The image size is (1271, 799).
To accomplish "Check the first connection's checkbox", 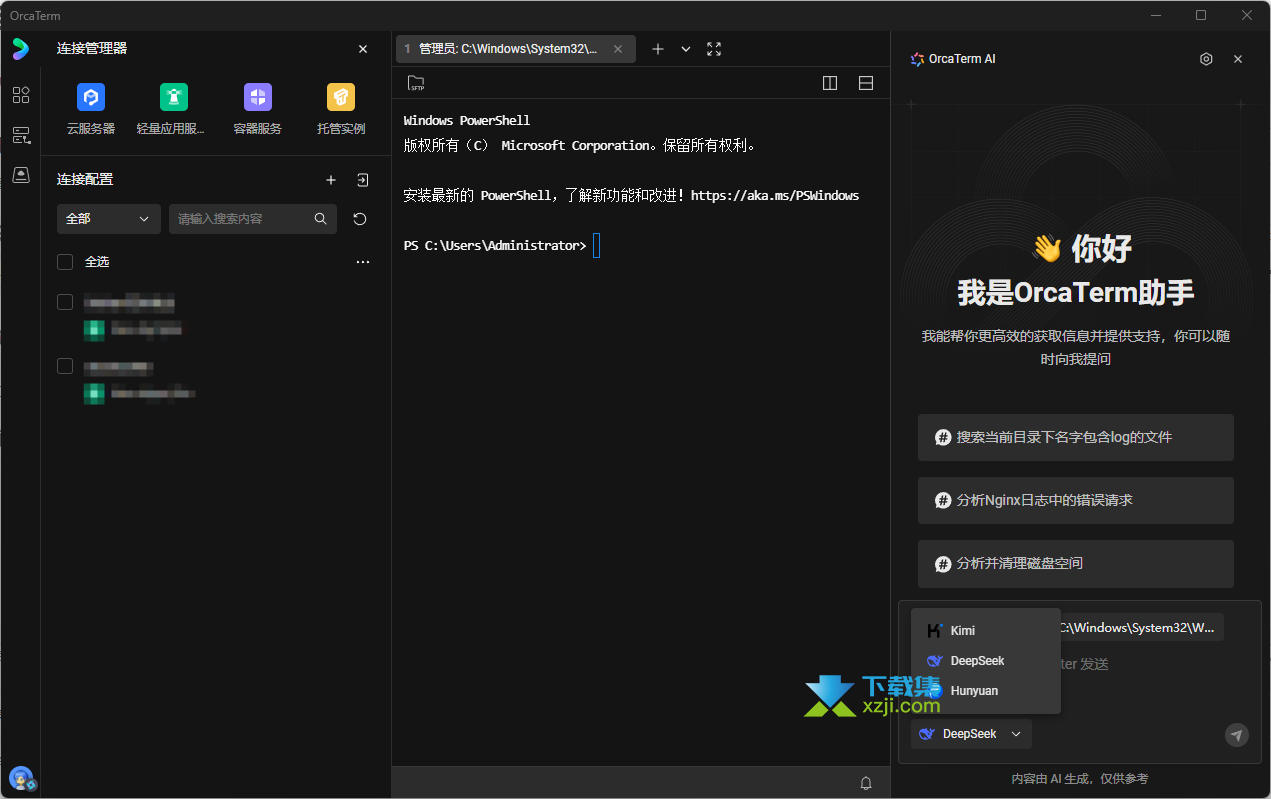I will (x=65, y=302).
